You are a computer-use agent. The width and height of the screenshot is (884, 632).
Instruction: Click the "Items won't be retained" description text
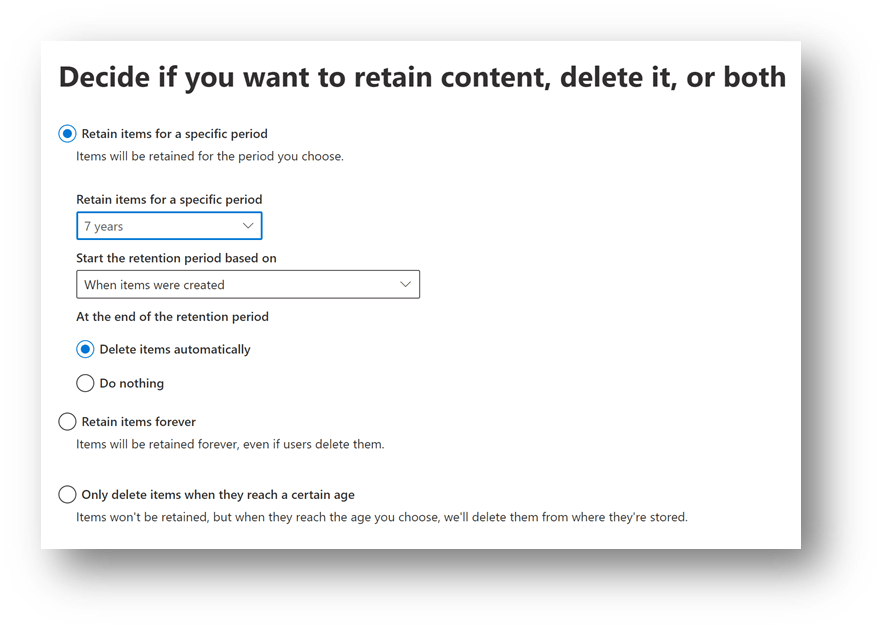382,517
